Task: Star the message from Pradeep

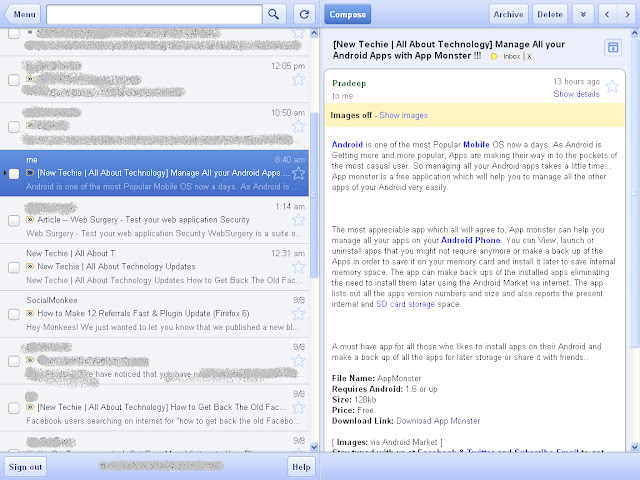Action: [x=612, y=87]
